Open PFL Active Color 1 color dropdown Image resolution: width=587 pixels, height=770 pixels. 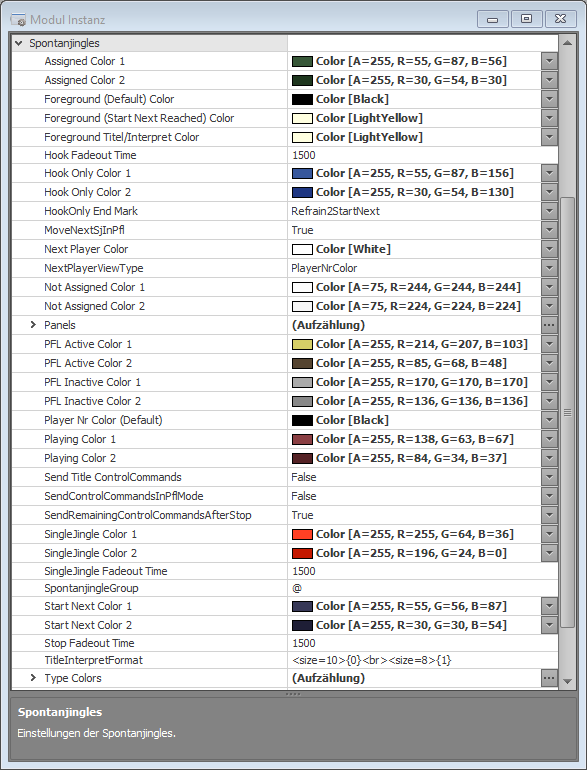549,344
